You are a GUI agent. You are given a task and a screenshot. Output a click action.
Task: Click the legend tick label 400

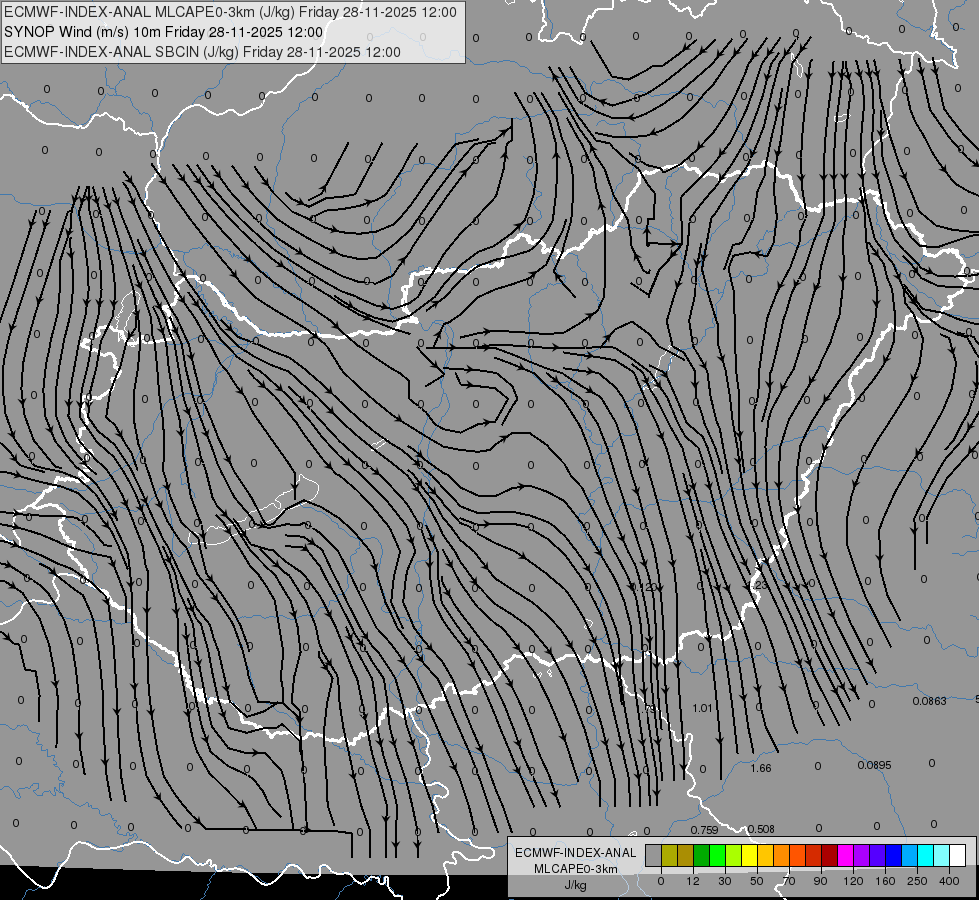[x=949, y=881]
